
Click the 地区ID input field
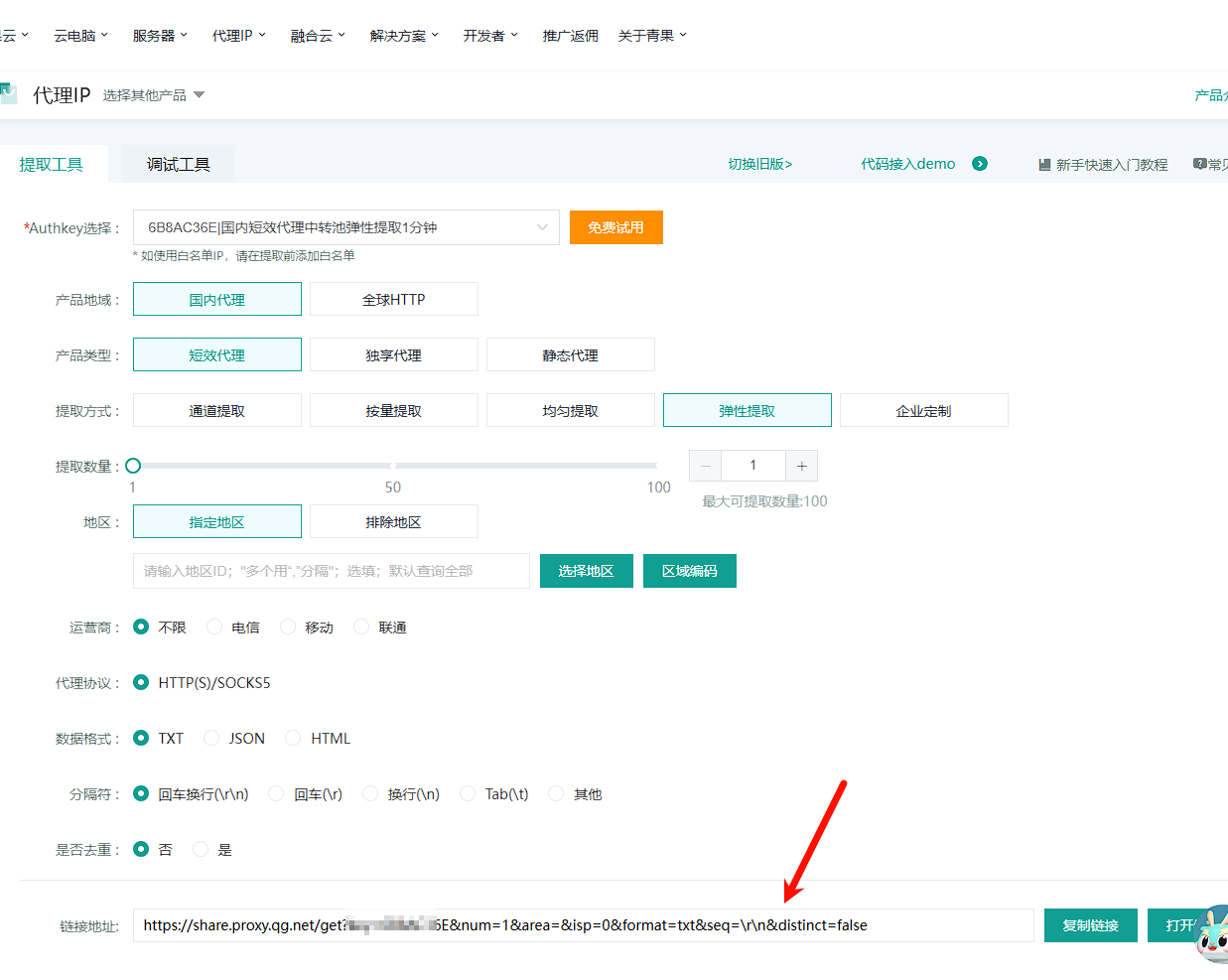tap(332, 571)
